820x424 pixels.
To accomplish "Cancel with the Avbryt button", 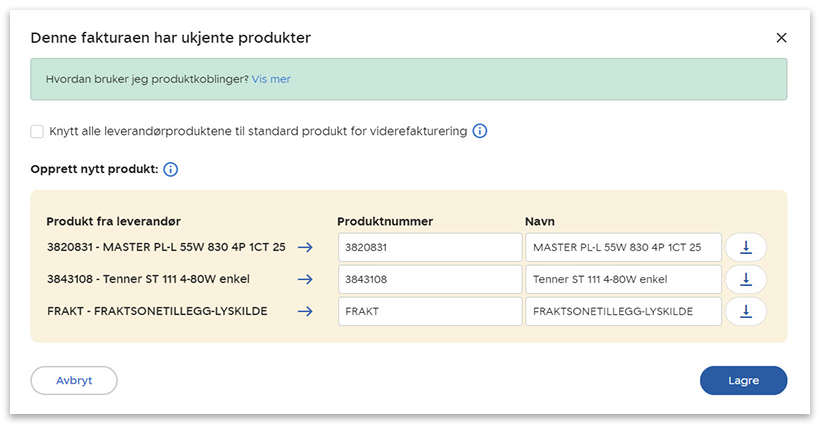I will point(74,380).
